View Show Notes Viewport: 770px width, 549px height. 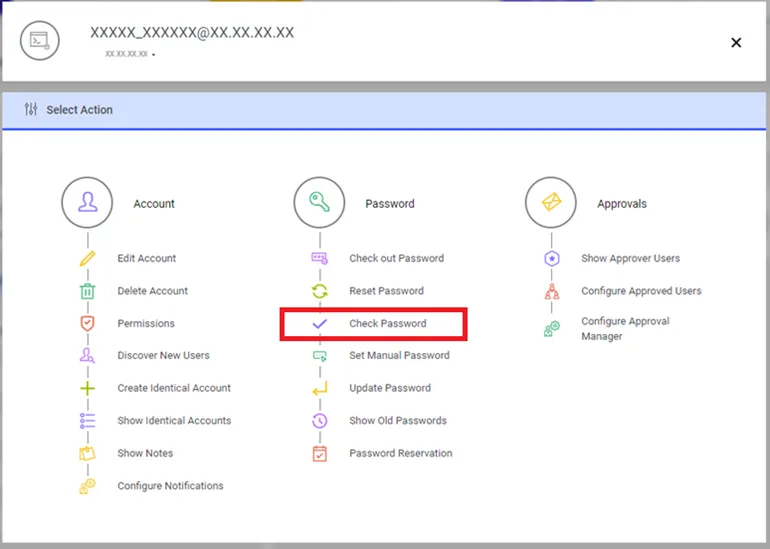[145, 453]
